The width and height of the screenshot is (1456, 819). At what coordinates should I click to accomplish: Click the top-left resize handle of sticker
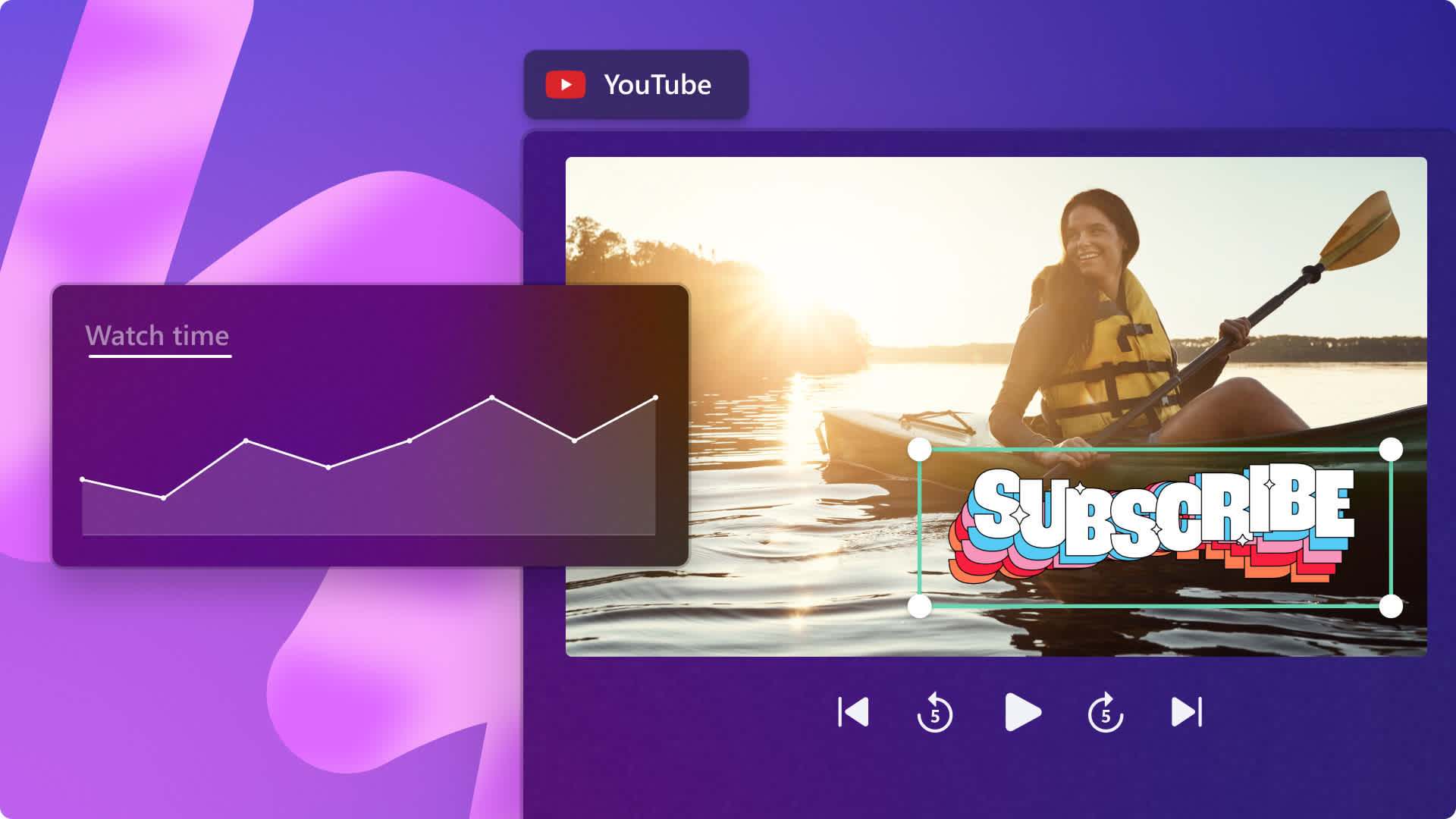click(x=920, y=450)
